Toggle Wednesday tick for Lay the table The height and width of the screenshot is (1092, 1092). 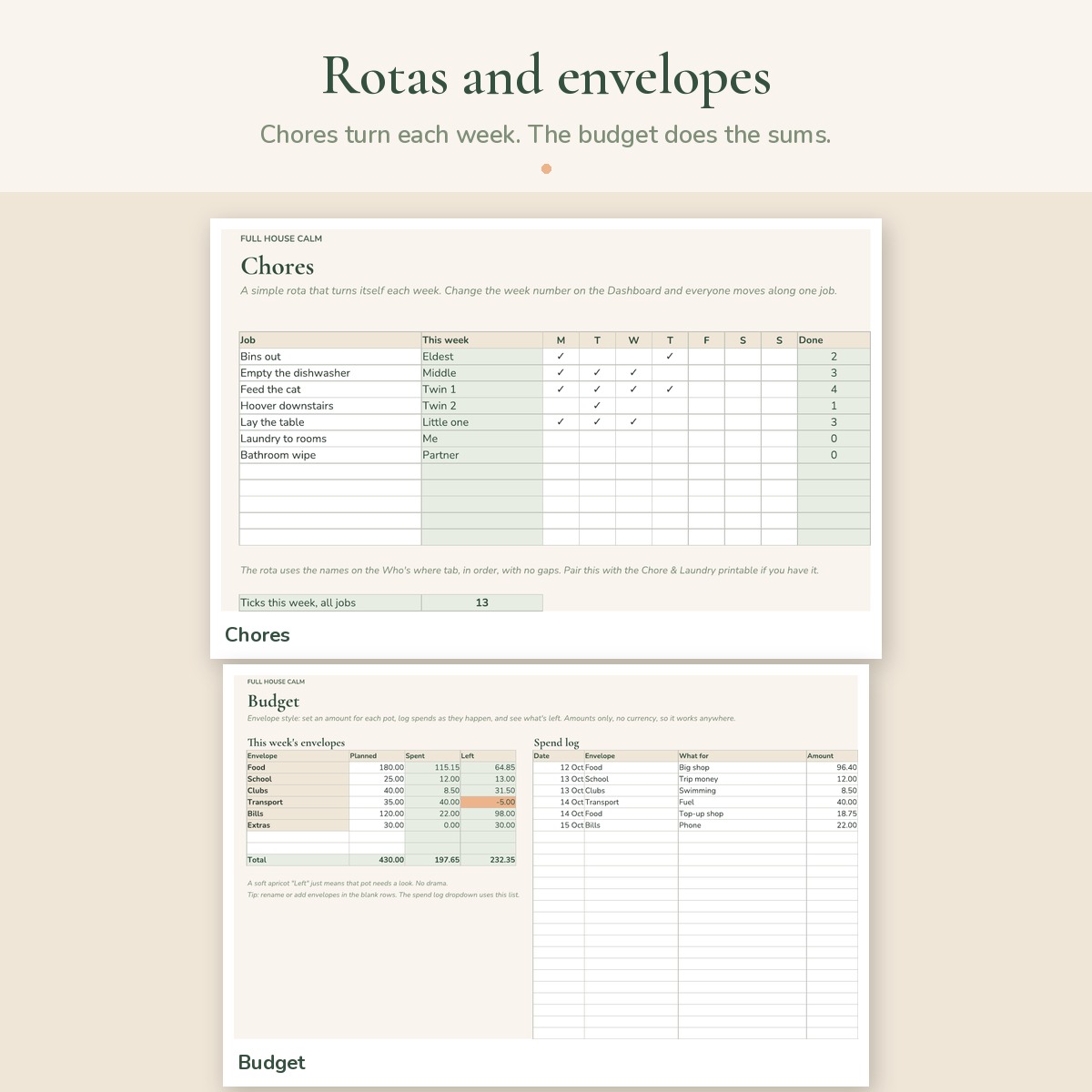[633, 422]
